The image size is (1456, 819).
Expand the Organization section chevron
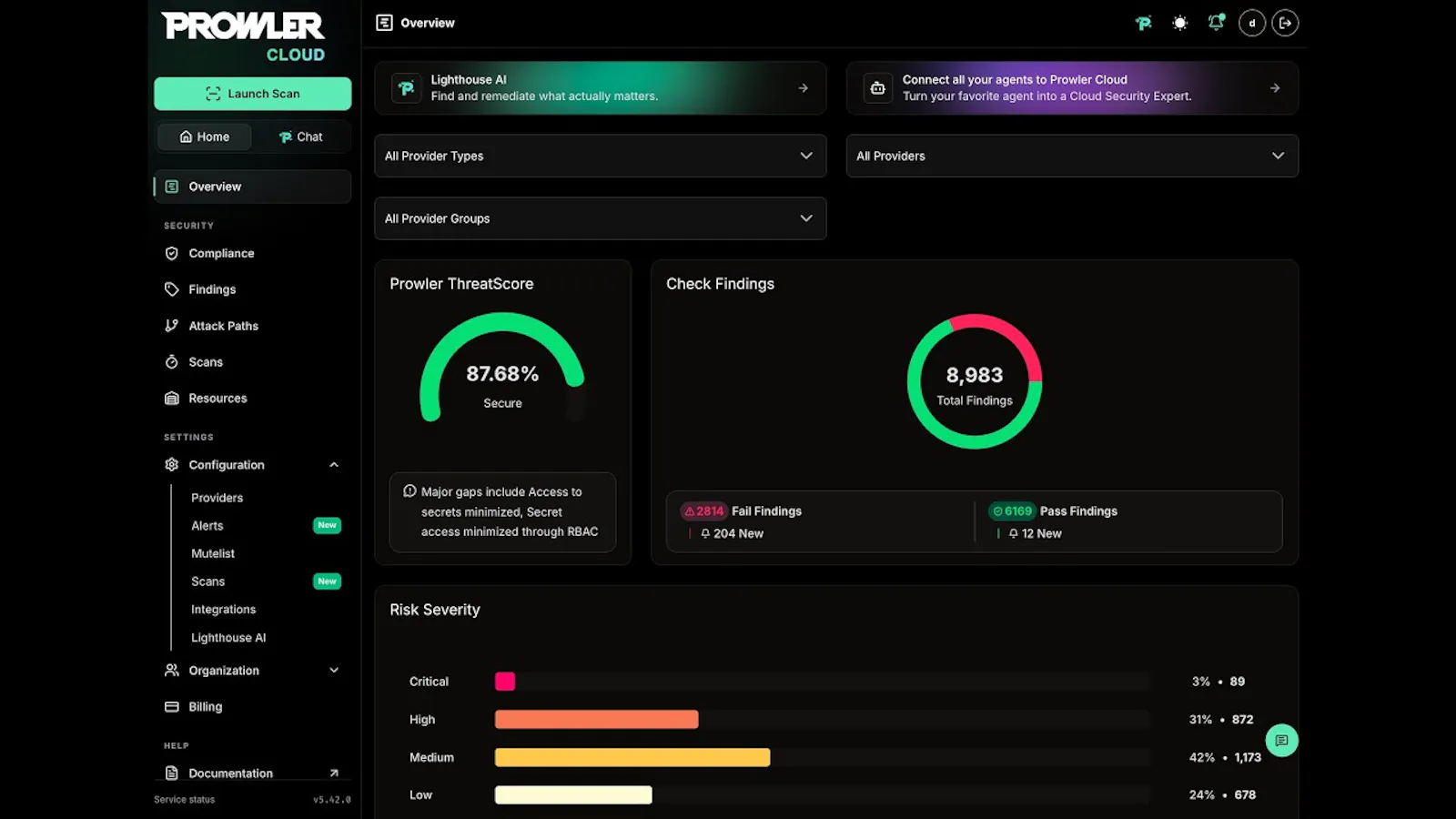(334, 671)
